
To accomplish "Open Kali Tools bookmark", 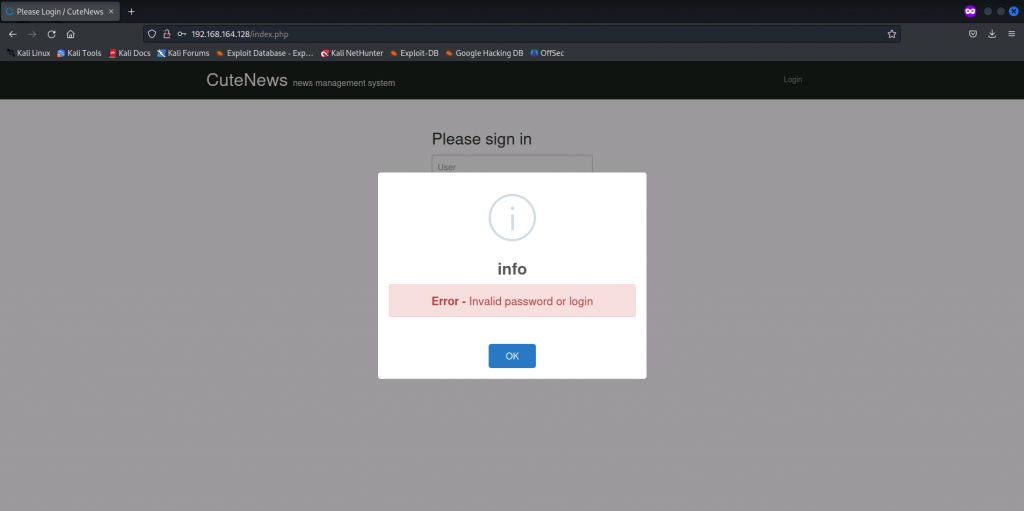I will tap(79, 53).
